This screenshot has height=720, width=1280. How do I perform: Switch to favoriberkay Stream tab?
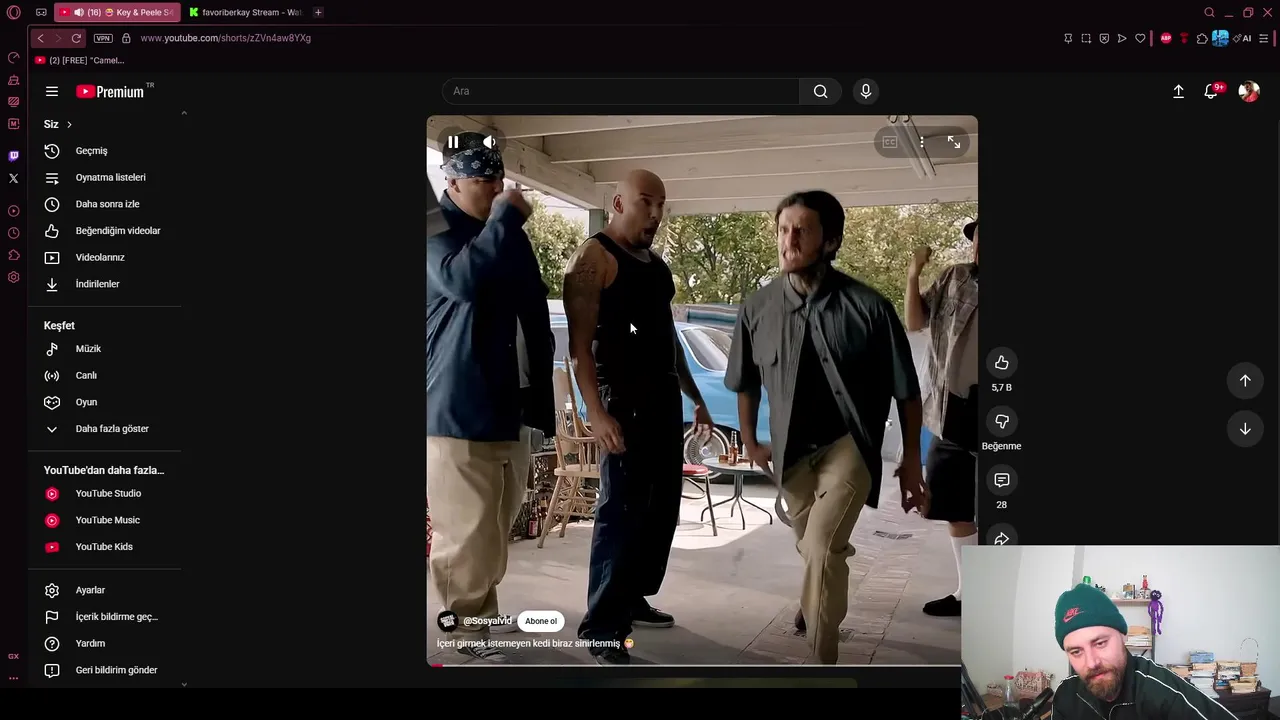click(x=246, y=12)
